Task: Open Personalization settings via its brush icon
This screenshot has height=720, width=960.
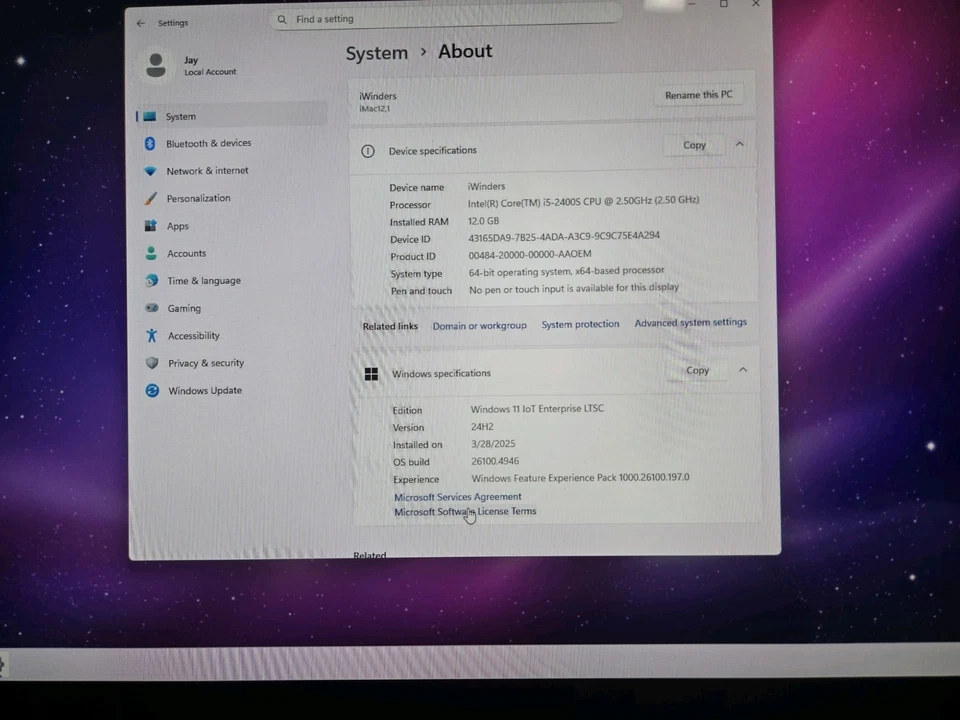Action: 151,198
